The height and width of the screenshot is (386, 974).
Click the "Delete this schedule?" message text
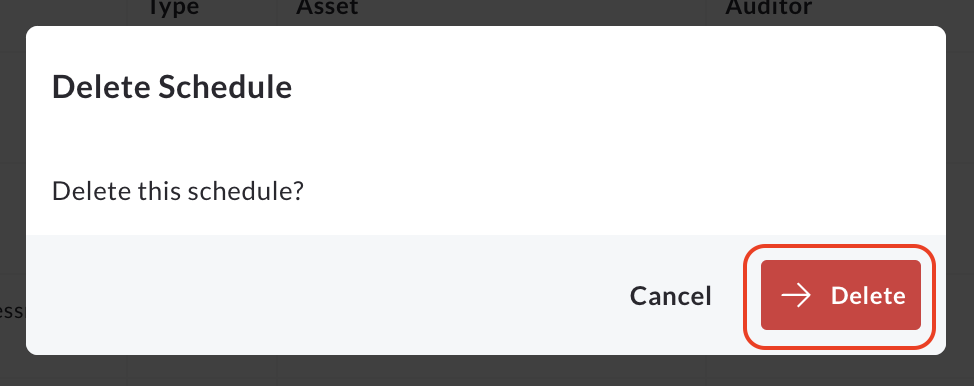tap(178, 191)
